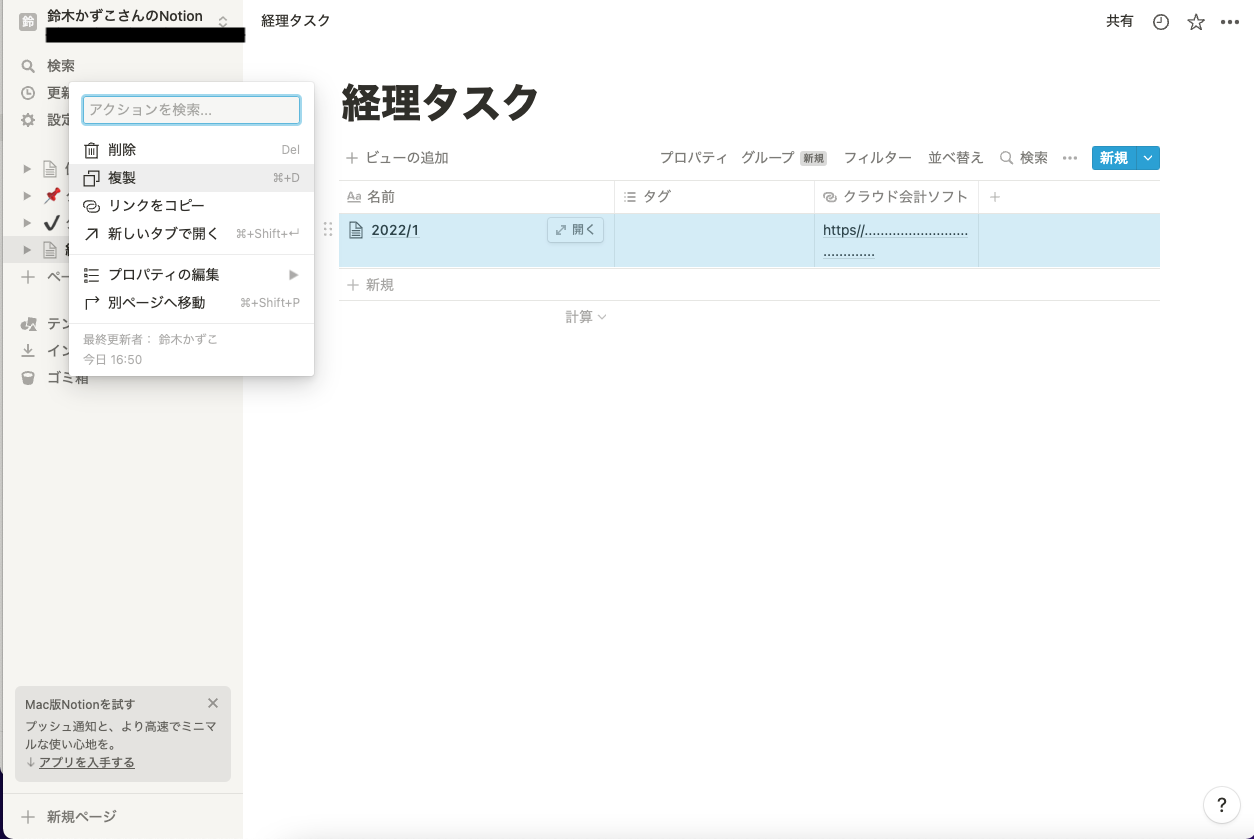This screenshot has width=1254, height=839.
Task: Follow the アプリを入手する link
Action: (86, 763)
